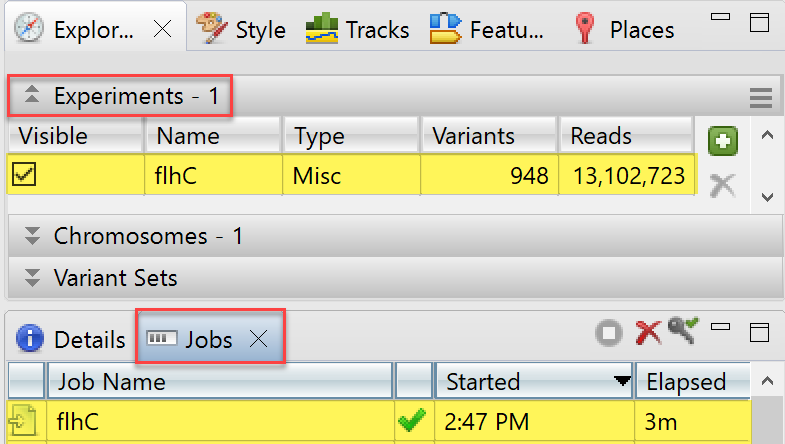785x444 pixels.
Task: Click the key with checkmark icon
Action: pos(686,330)
